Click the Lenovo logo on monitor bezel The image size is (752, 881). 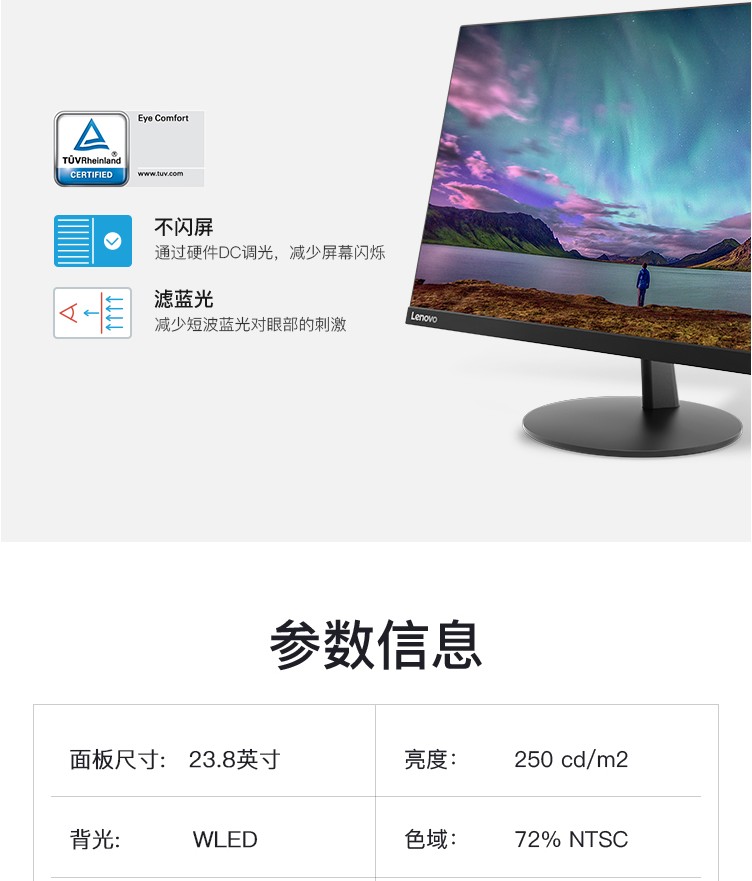423,317
